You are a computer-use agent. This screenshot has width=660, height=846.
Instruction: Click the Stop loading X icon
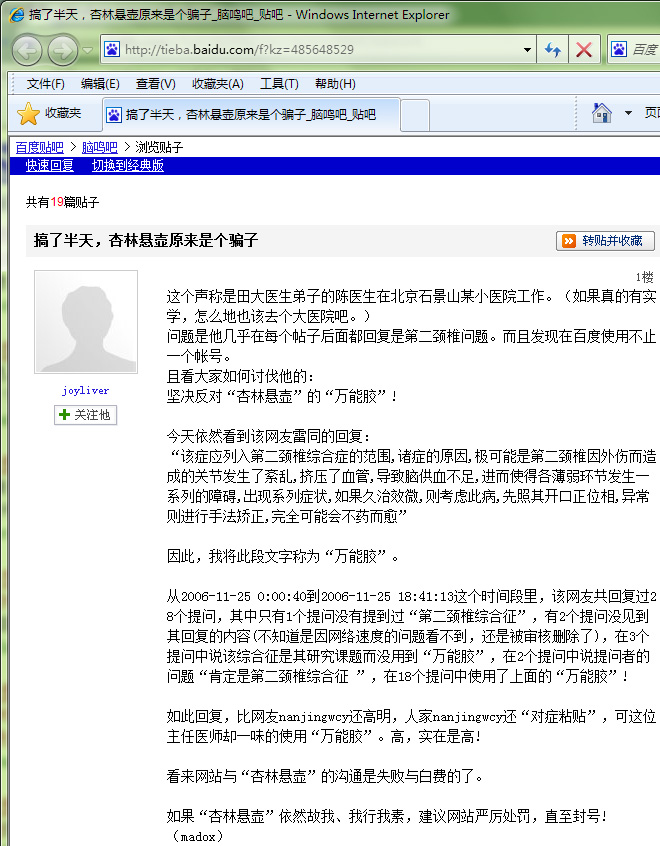click(x=584, y=50)
